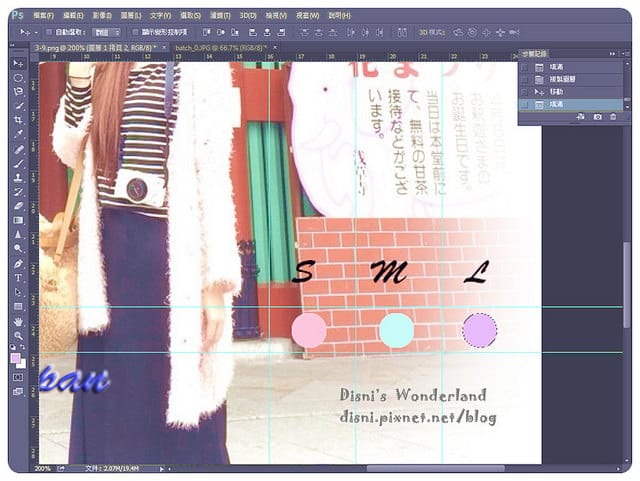Screen dimensions: 640x481
Task: Select the Eyedropper tool
Action: [x=18, y=134]
